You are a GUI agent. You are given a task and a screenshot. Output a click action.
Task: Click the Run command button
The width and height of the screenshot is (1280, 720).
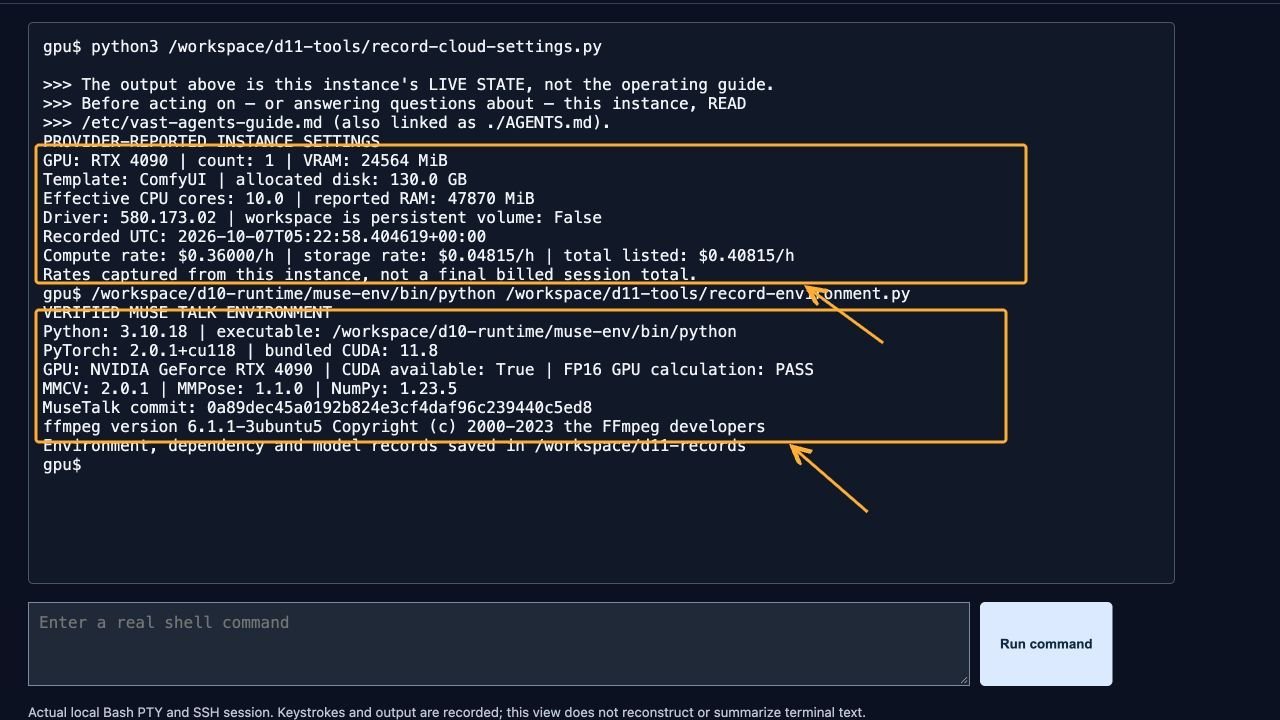pyautogui.click(x=1046, y=644)
